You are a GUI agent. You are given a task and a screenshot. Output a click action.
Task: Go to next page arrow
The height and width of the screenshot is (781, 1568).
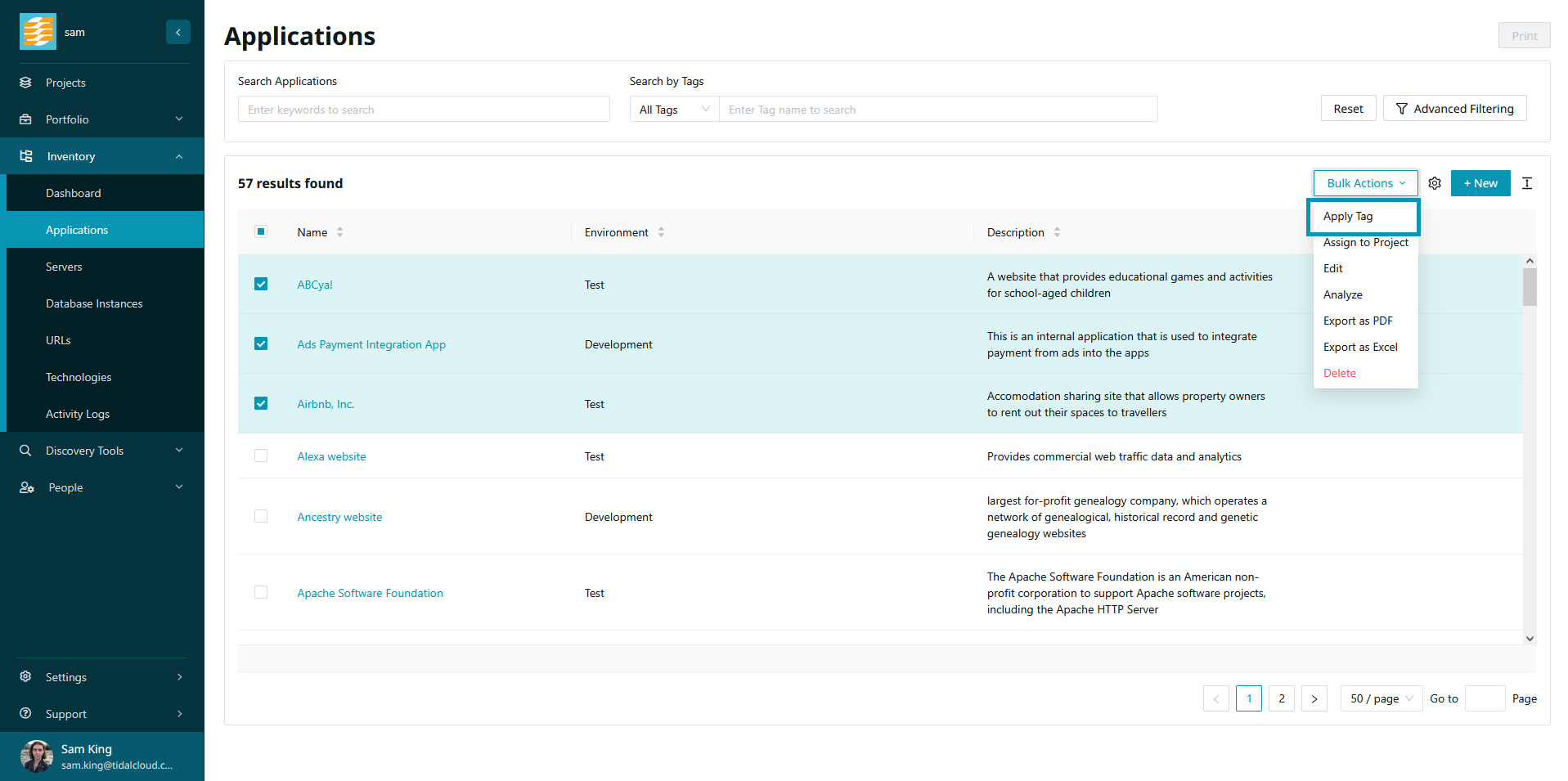[1314, 698]
